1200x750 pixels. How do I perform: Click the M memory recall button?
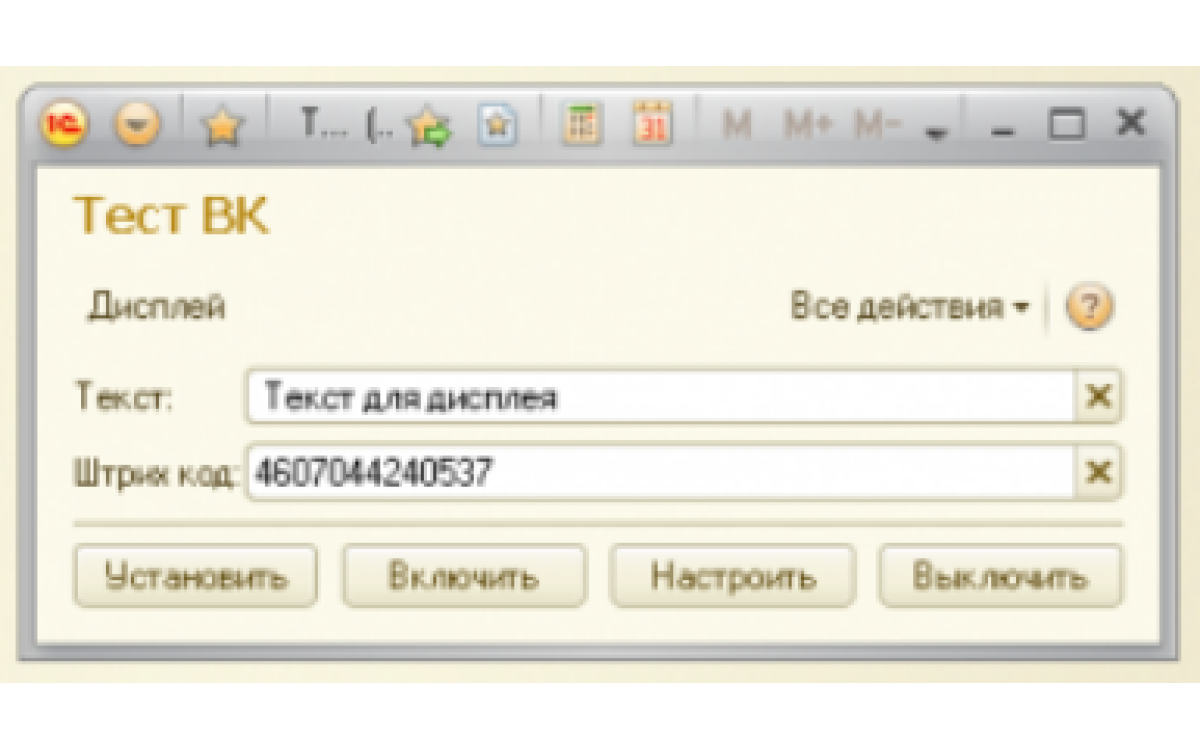[x=734, y=125]
